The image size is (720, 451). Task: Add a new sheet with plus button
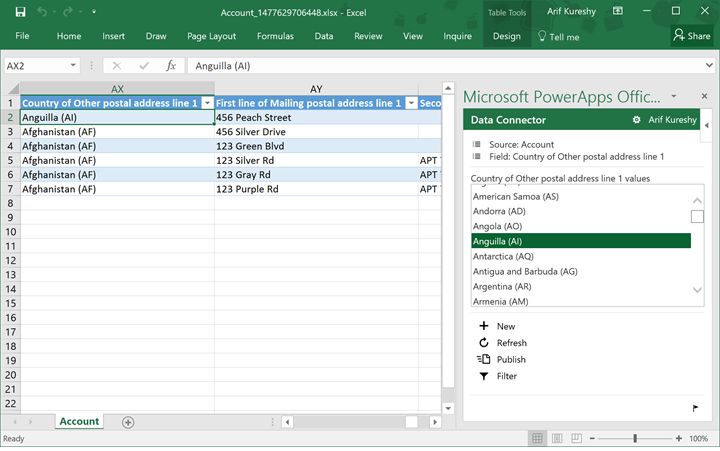128,422
